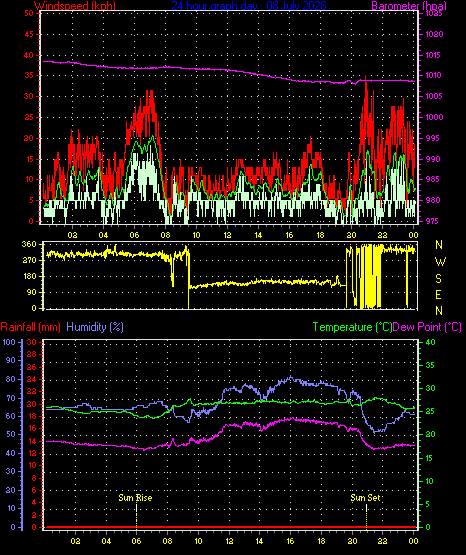Select the Sun Set marker label

click(x=366, y=498)
